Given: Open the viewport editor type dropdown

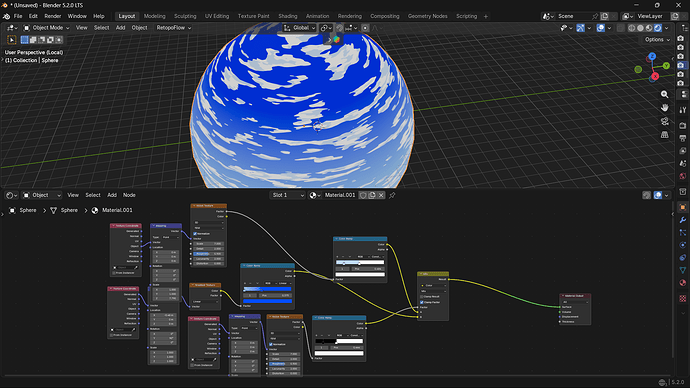Looking at the screenshot, I should coord(12,28).
